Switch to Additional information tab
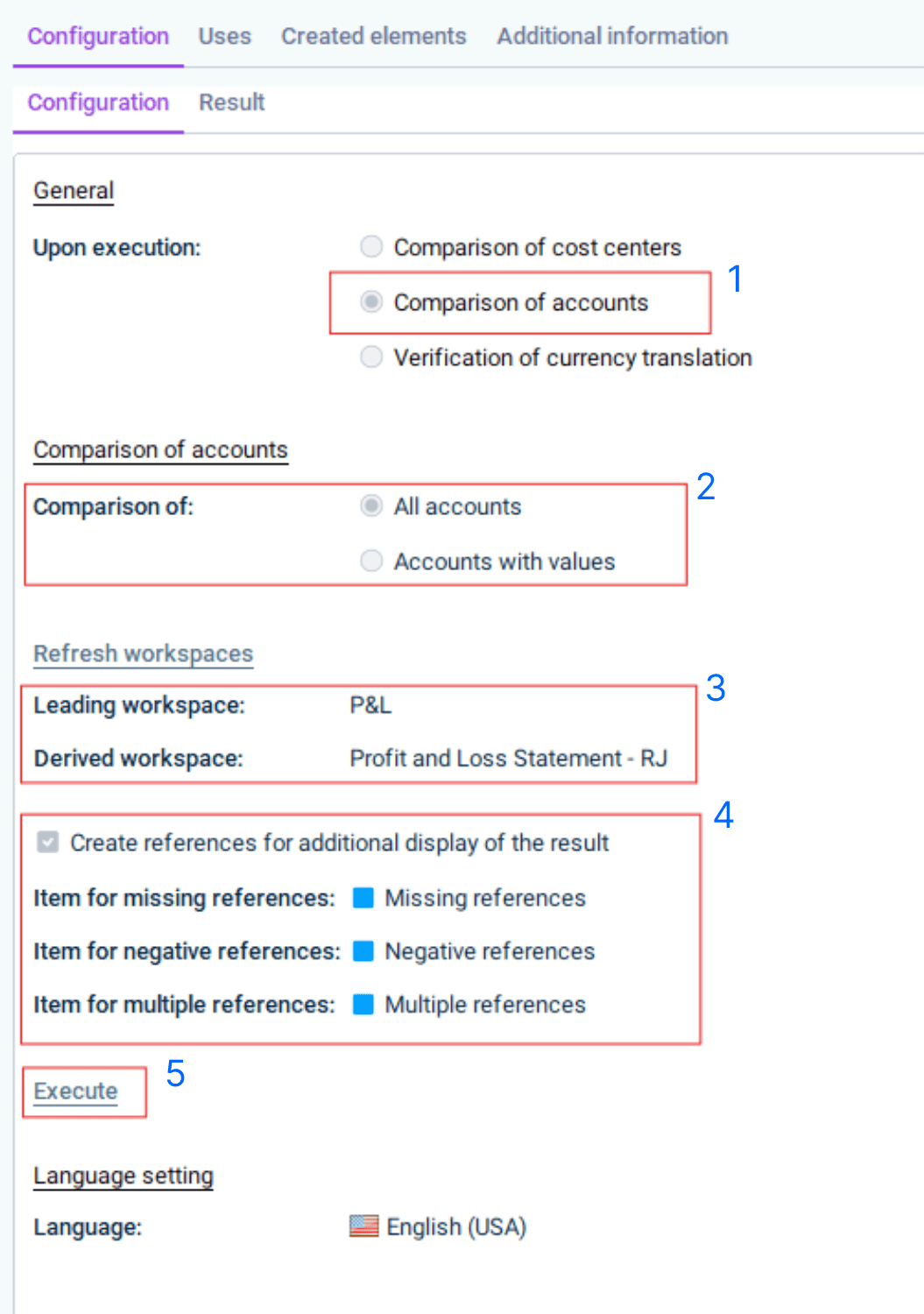Image resolution: width=924 pixels, height=1314 pixels. [612, 36]
